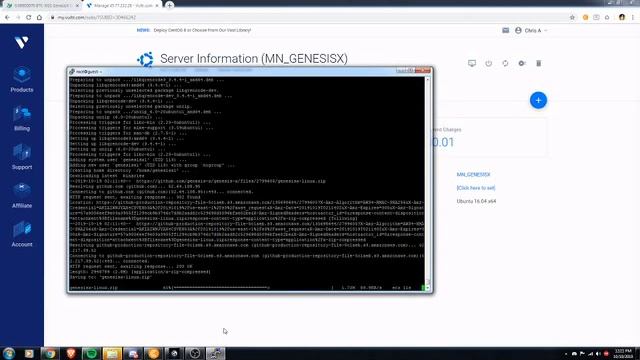This screenshot has width=640, height=360.
Task: Open Spotify from the taskbar
Action: point(91,353)
